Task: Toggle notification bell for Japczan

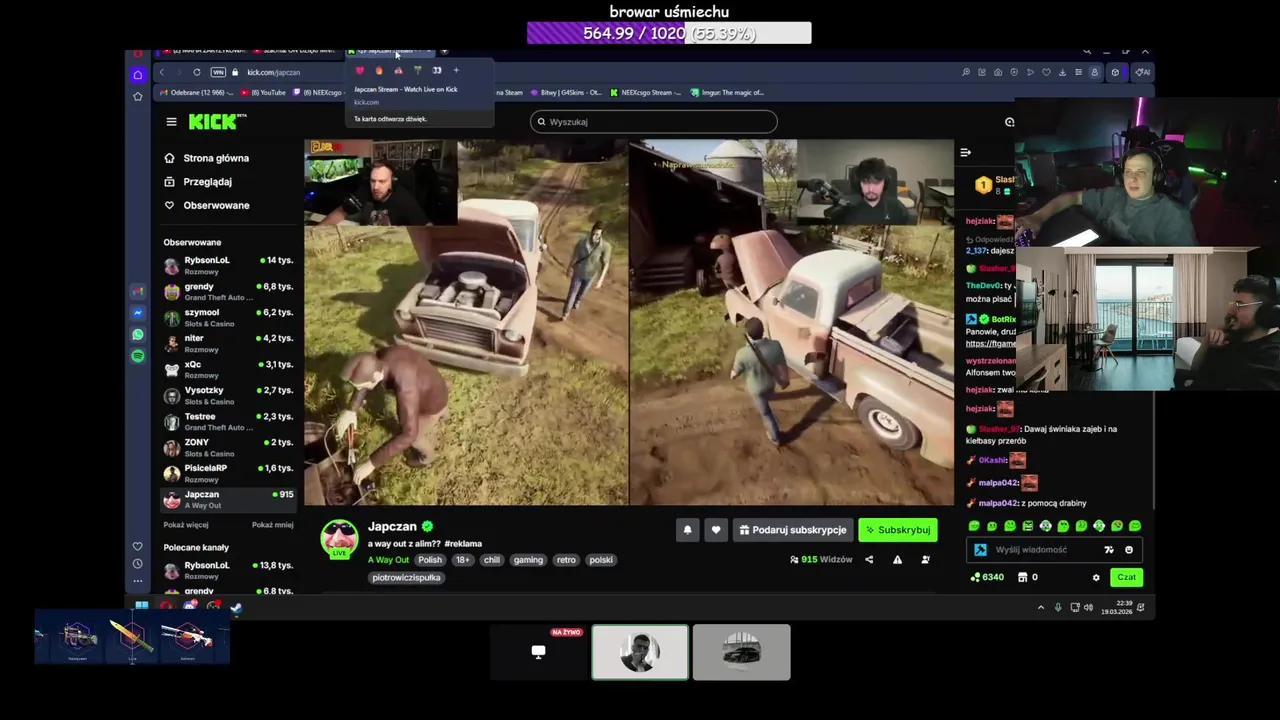Action: pyautogui.click(x=687, y=530)
